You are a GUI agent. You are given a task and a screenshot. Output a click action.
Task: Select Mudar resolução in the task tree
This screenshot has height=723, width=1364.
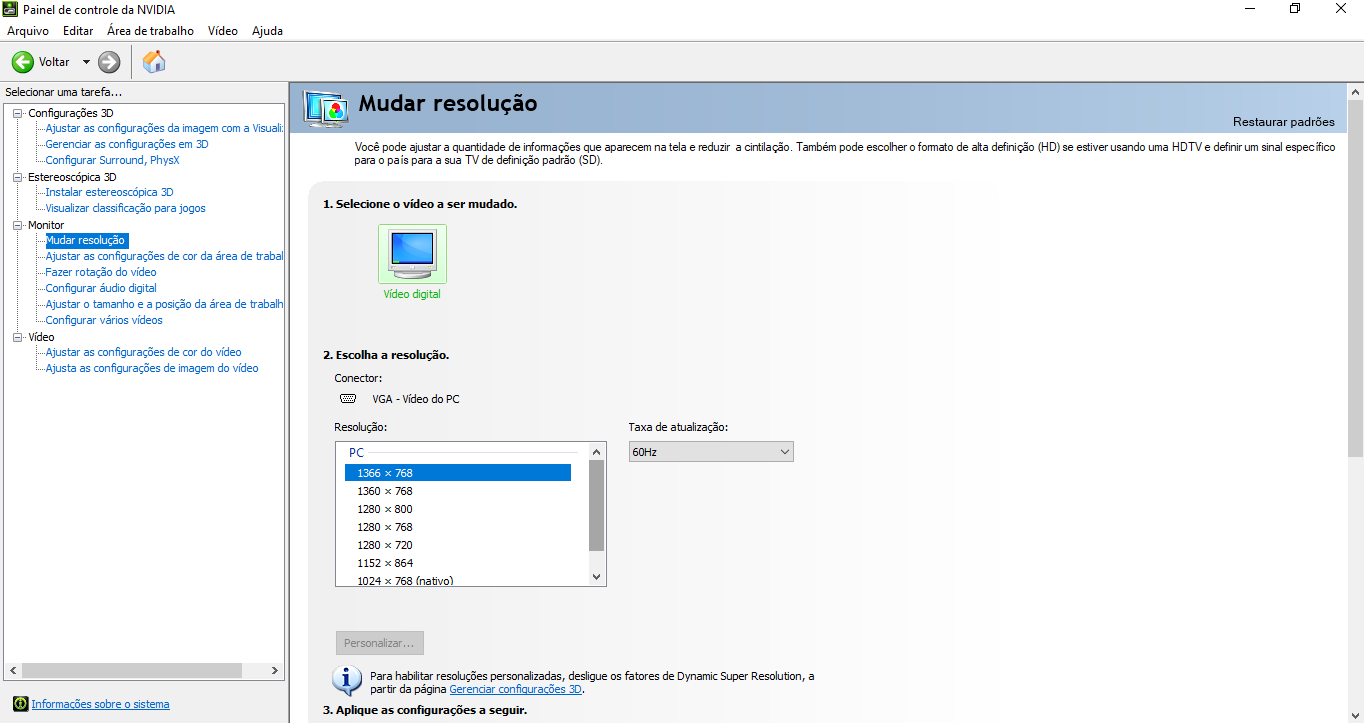pos(86,240)
